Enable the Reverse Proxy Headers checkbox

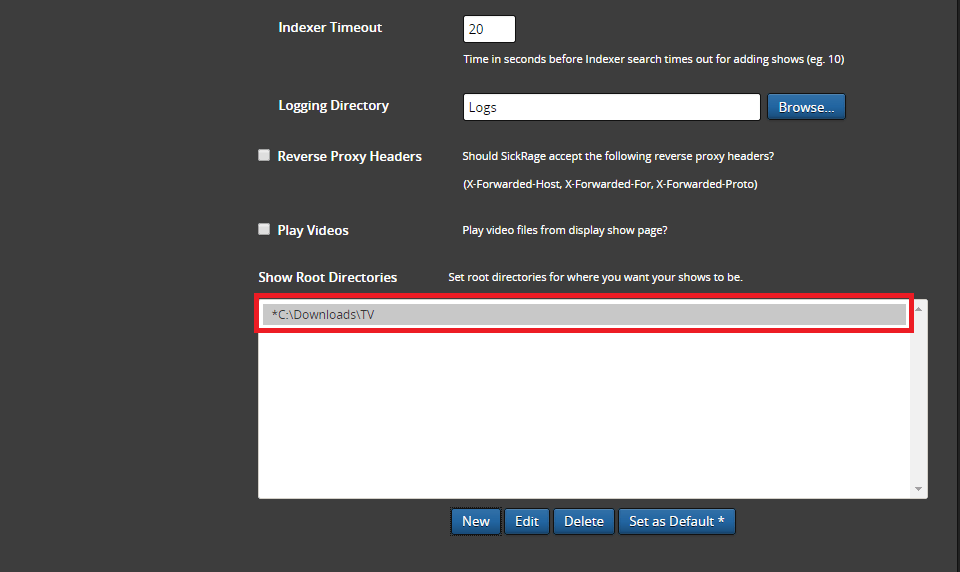tap(264, 155)
